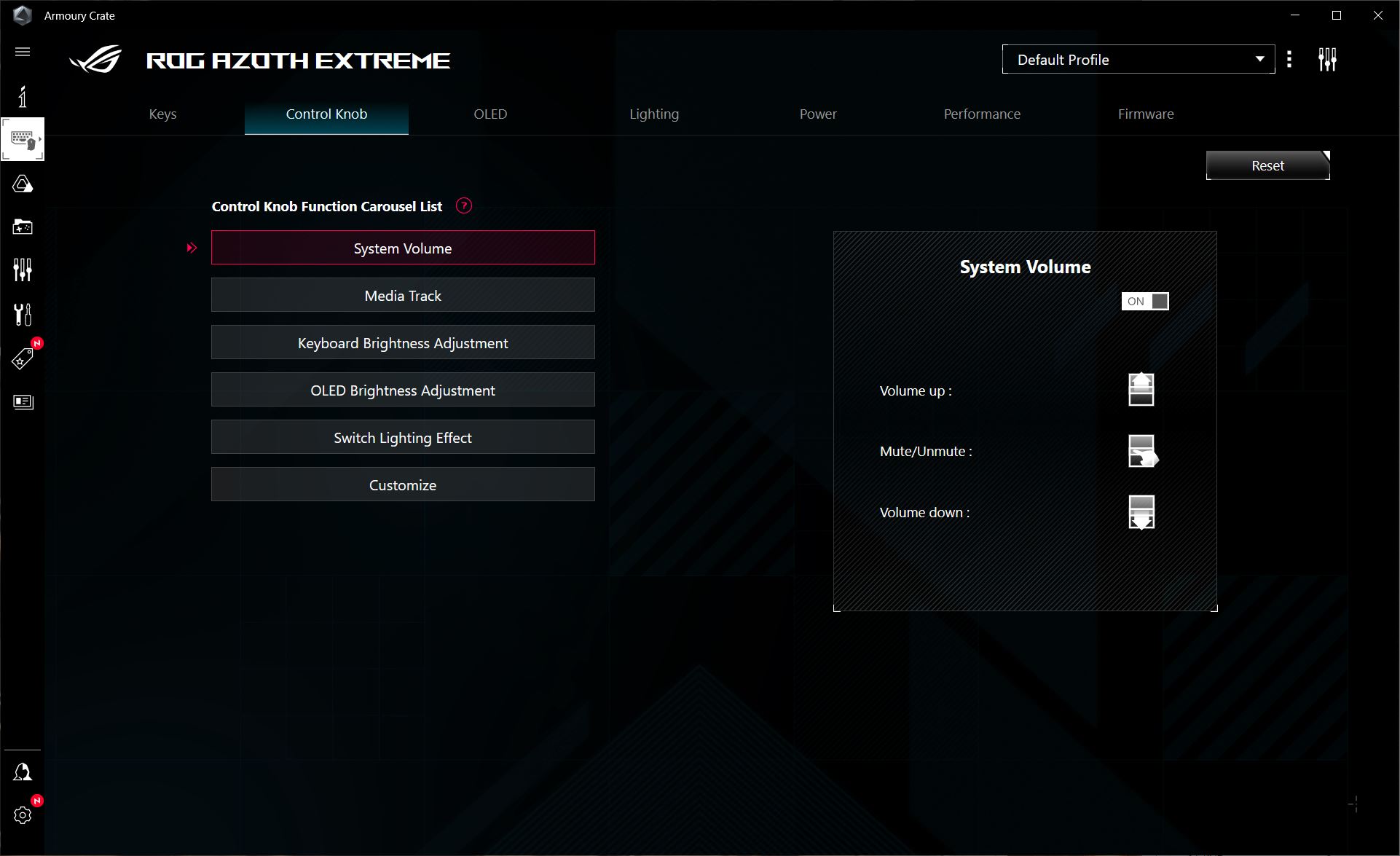Click the Armoury Crate title bar icon
Image resolution: width=1400 pixels, height=856 pixels.
click(23, 15)
